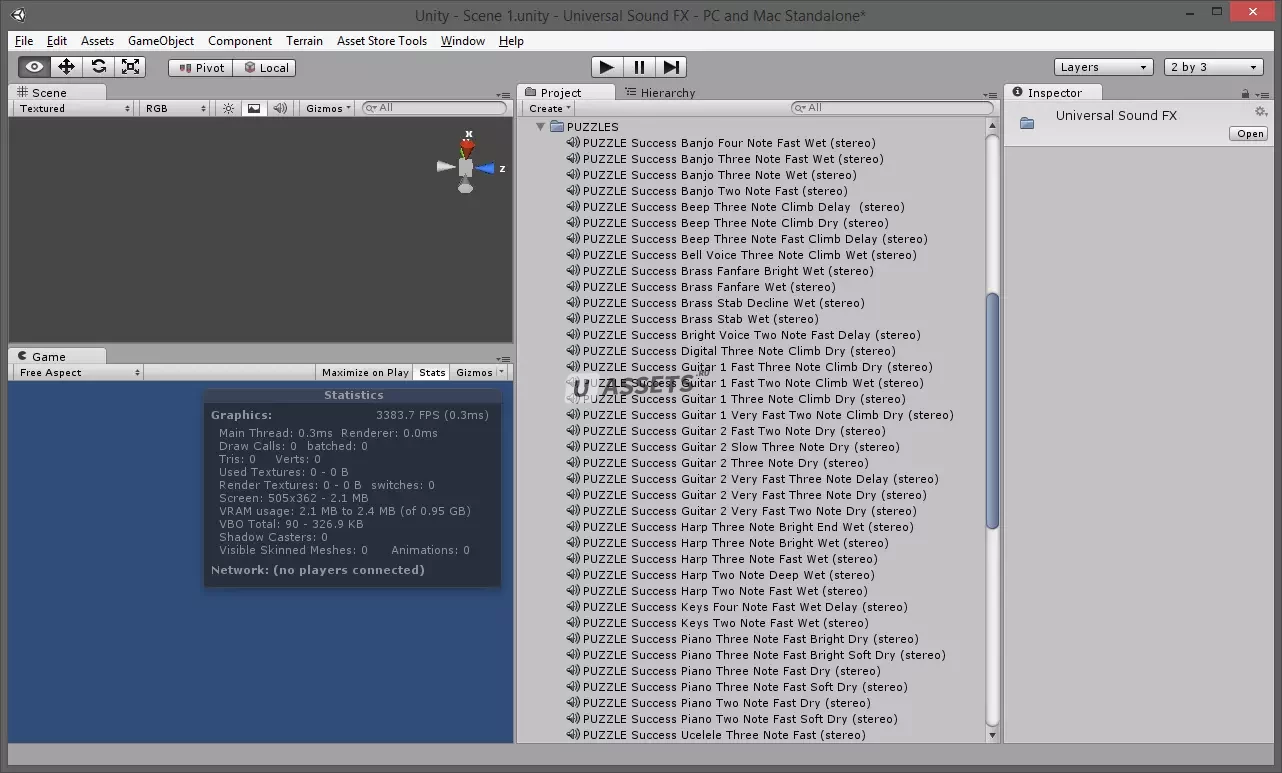Disable the Stats overlay in Game view
This screenshot has height=773, width=1282.
point(432,372)
